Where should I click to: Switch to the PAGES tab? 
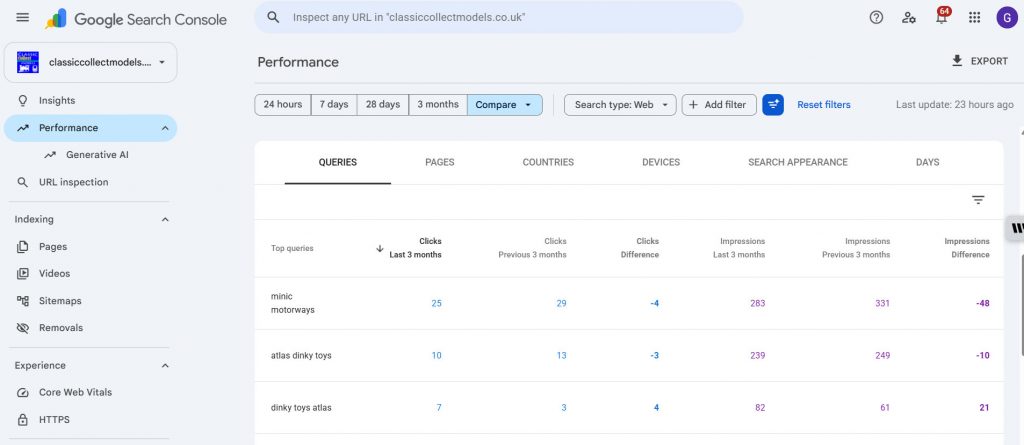pyautogui.click(x=440, y=162)
